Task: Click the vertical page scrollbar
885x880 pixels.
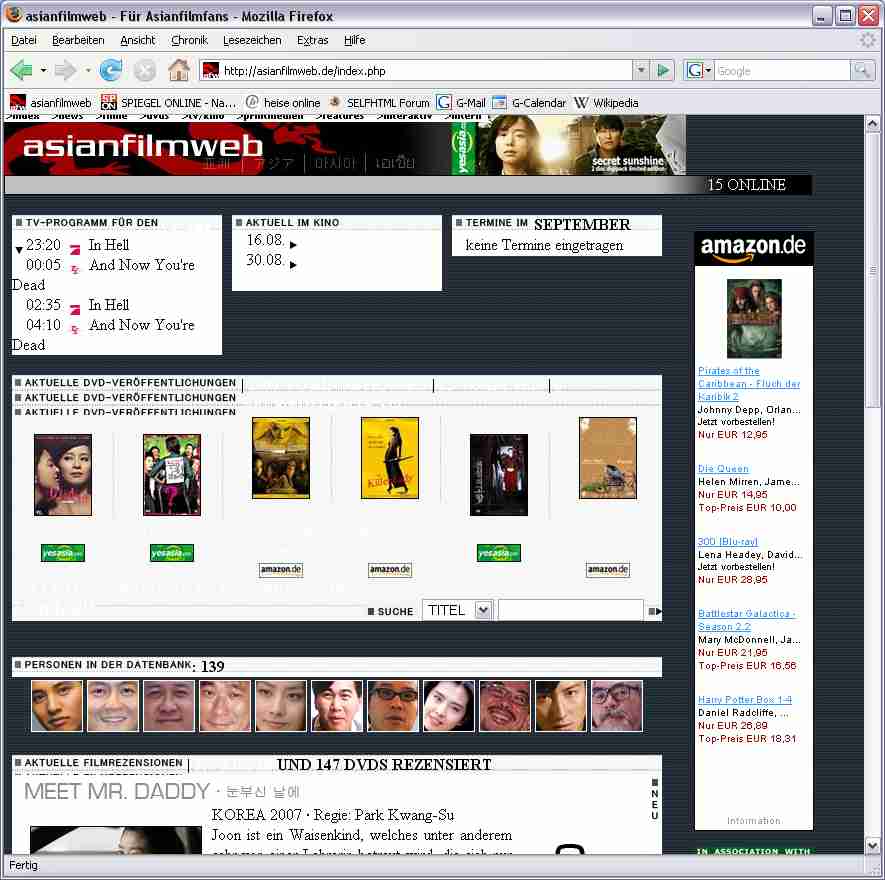Action: click(x=872, y=500)
